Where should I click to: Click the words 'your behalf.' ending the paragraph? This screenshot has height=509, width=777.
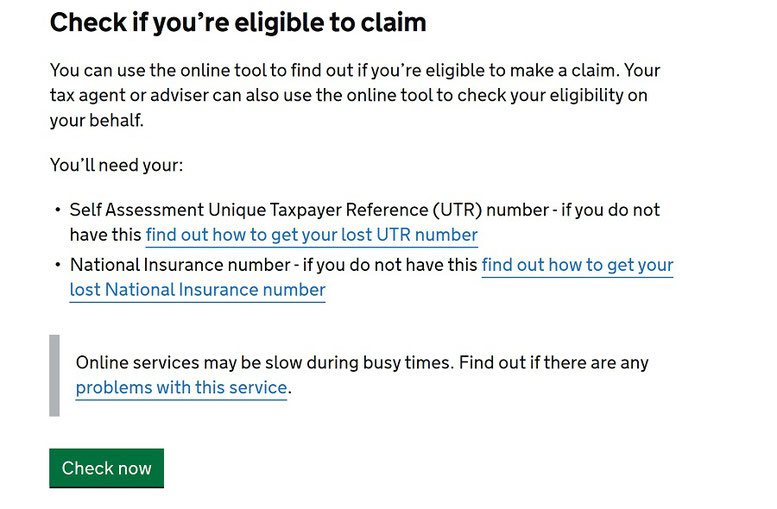pos(97,120)
